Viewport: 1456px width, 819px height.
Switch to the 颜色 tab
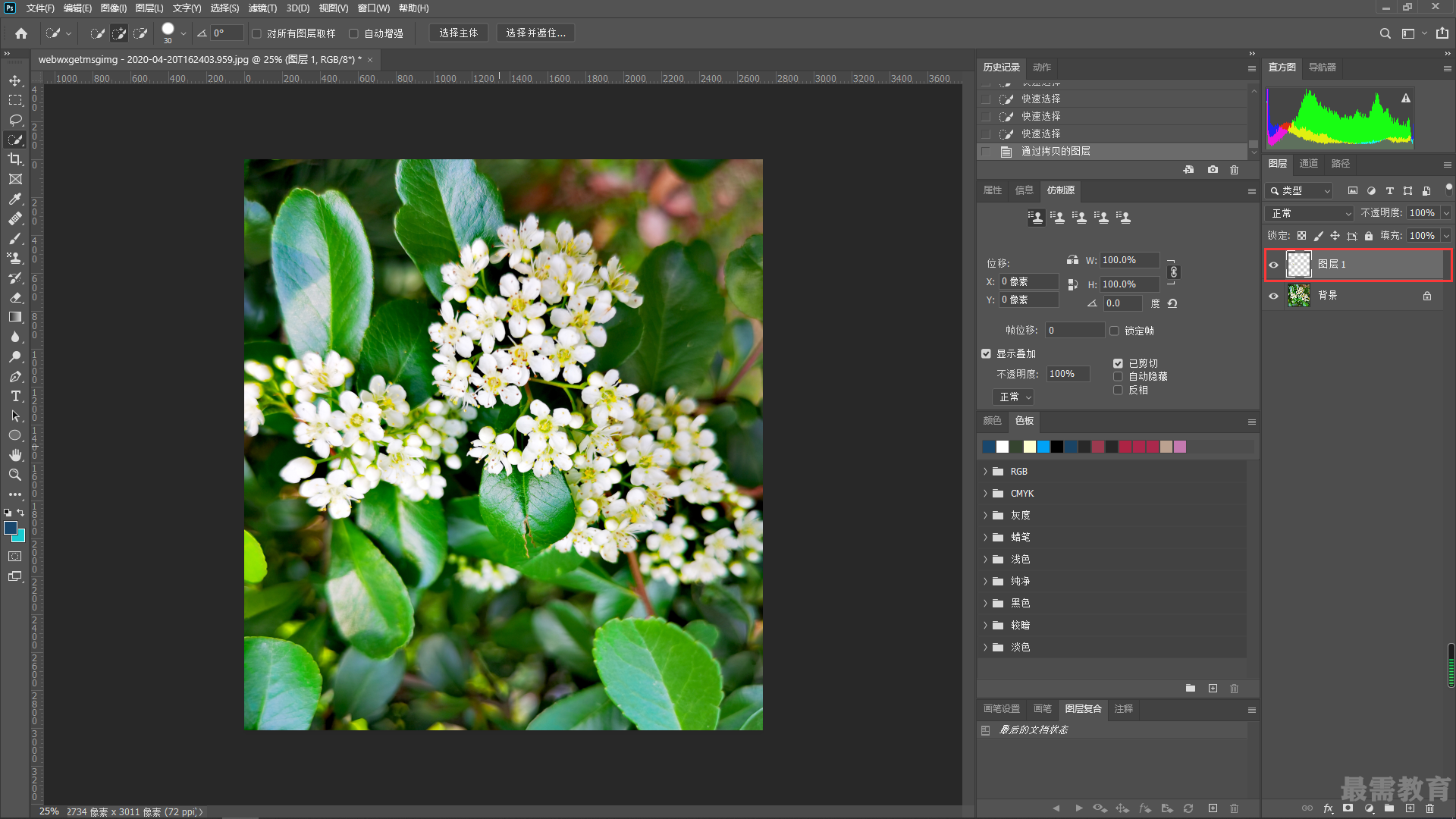coord(992,421)
